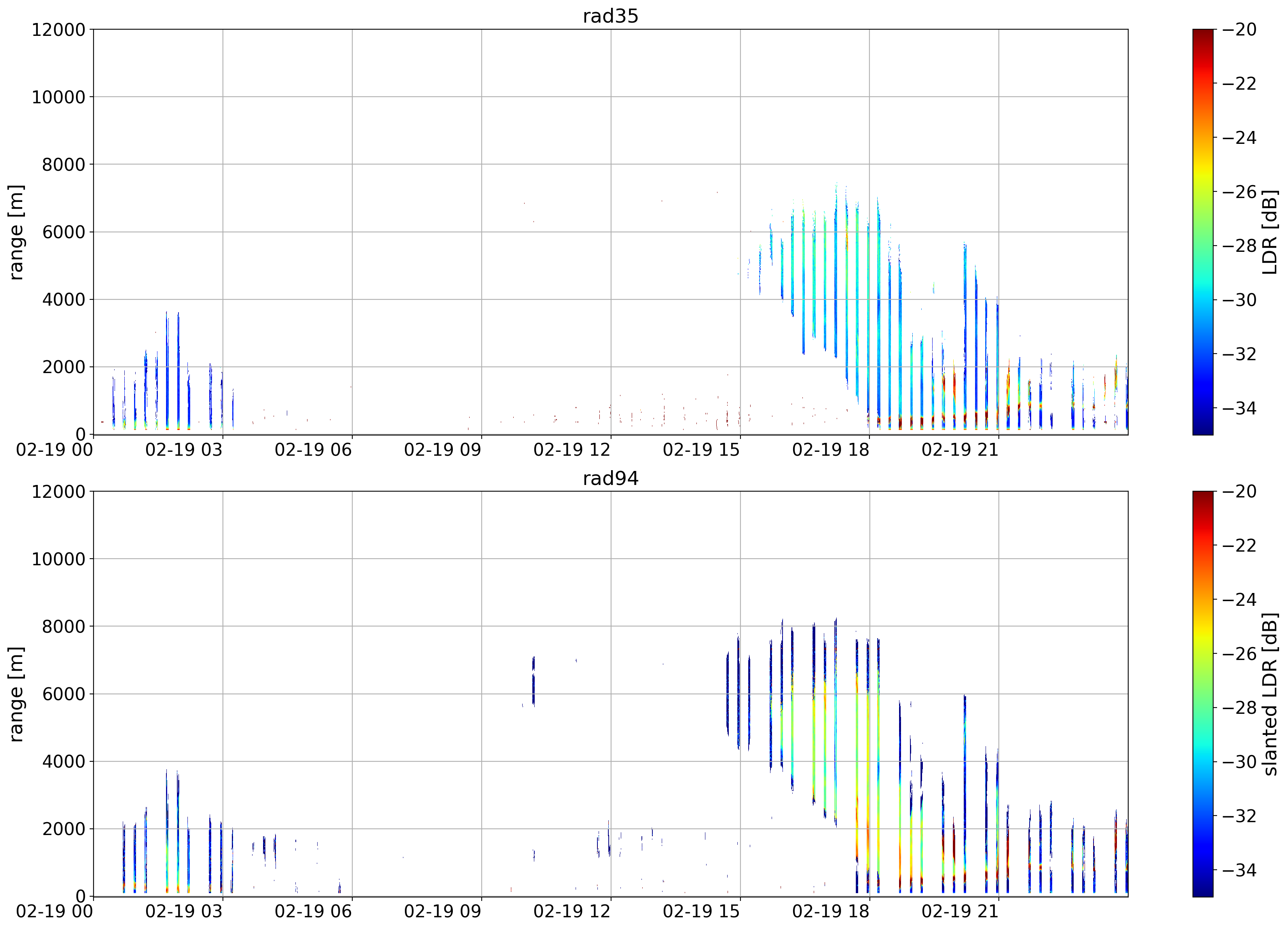Select y-tick 2000 on rad94 plot

point(64,829)
